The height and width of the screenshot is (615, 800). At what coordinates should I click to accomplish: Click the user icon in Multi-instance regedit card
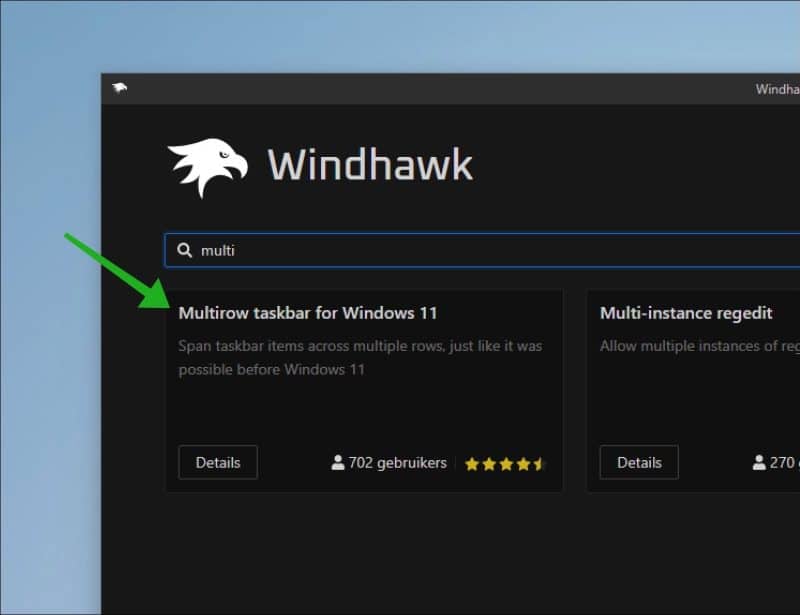(759, 462)
